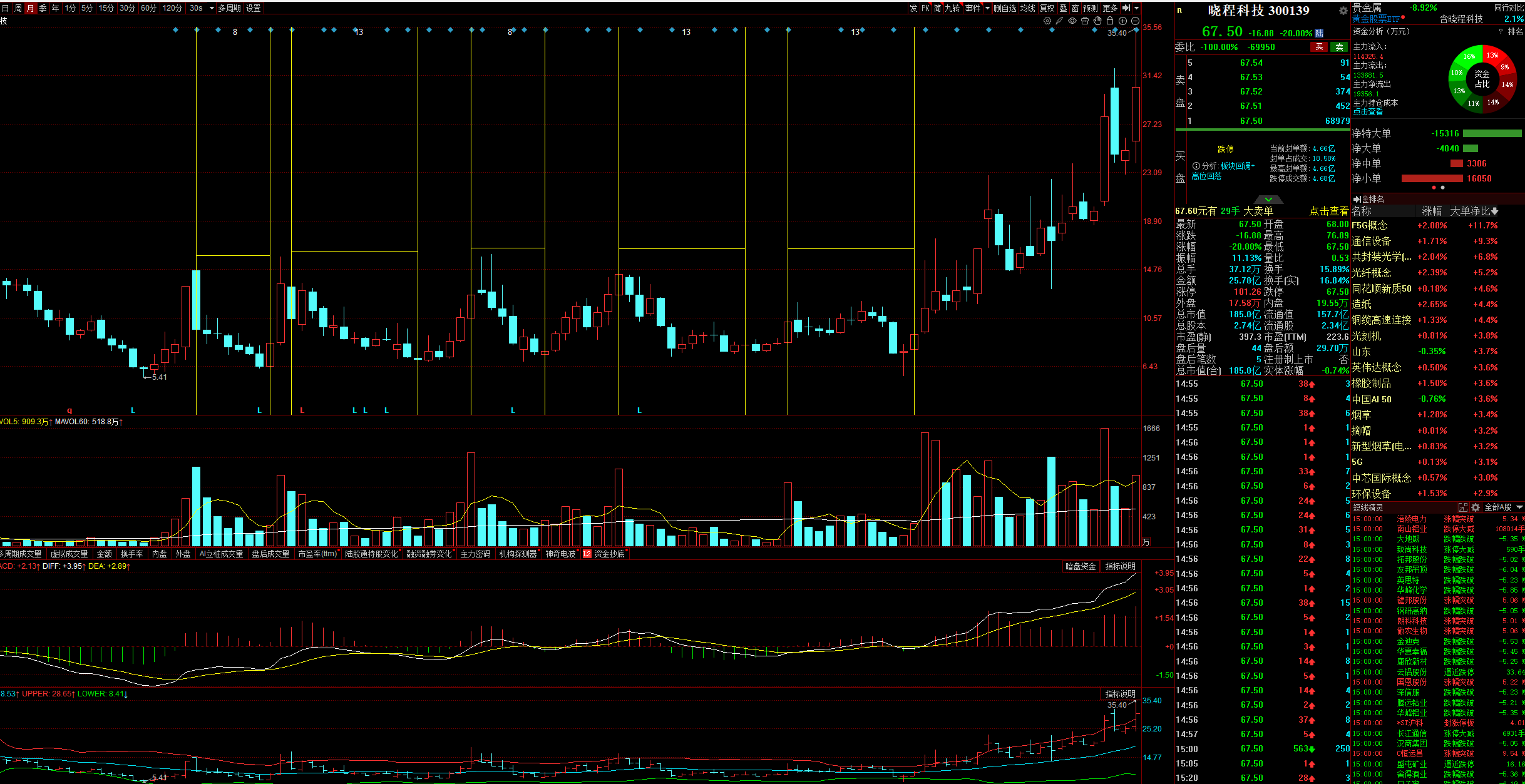Click the eye visibility icon above chart

click(1072, 21)
